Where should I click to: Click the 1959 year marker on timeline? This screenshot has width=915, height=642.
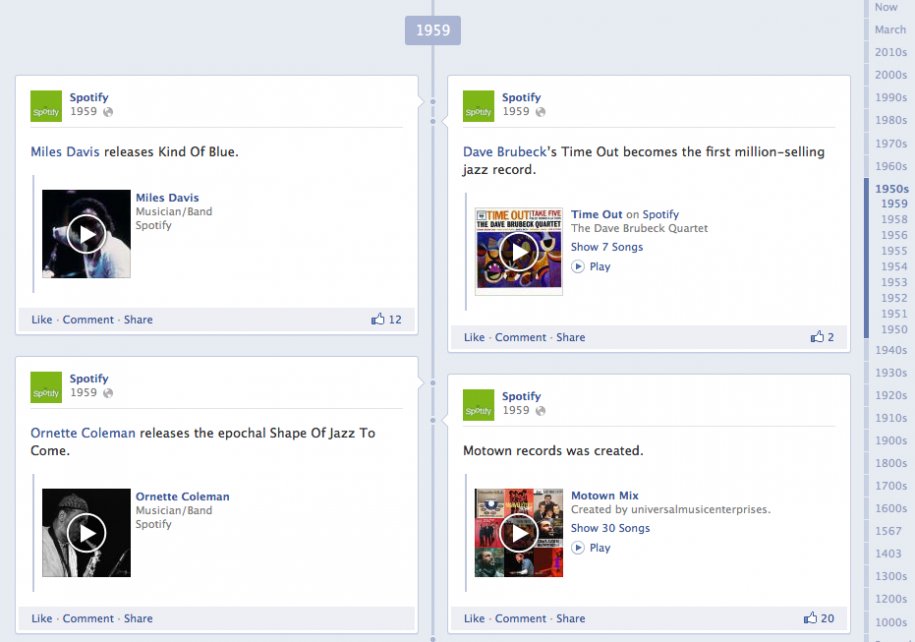click(433, 30)
